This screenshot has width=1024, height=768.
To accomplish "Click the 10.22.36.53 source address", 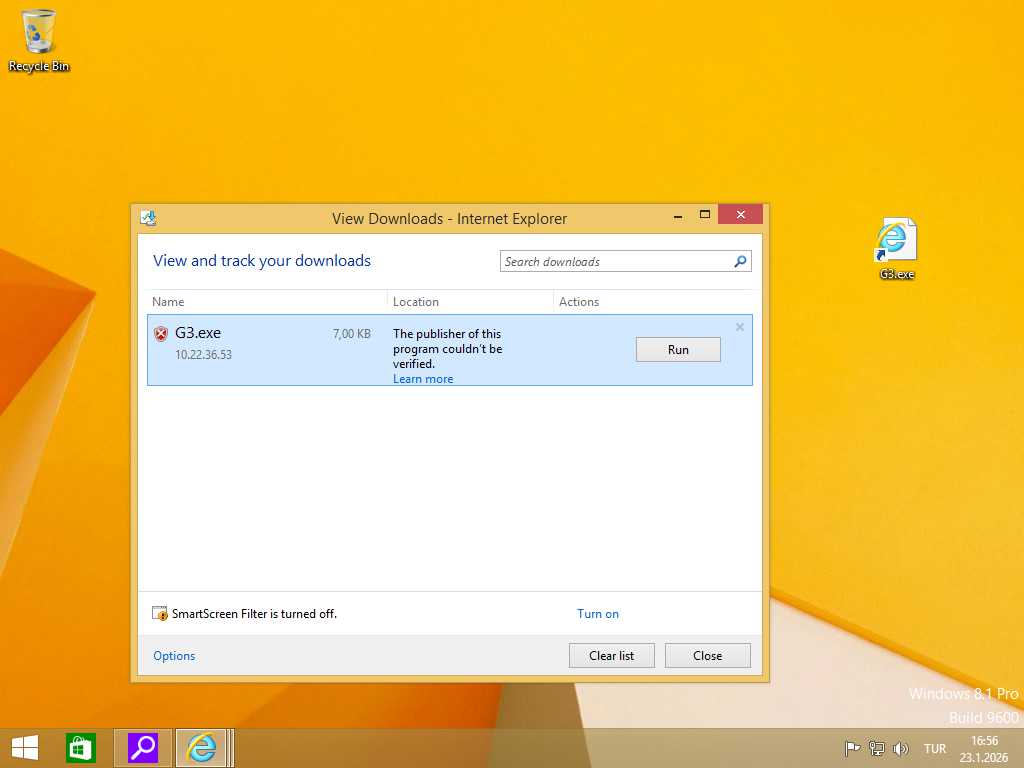I will click(x=203, y=355).
